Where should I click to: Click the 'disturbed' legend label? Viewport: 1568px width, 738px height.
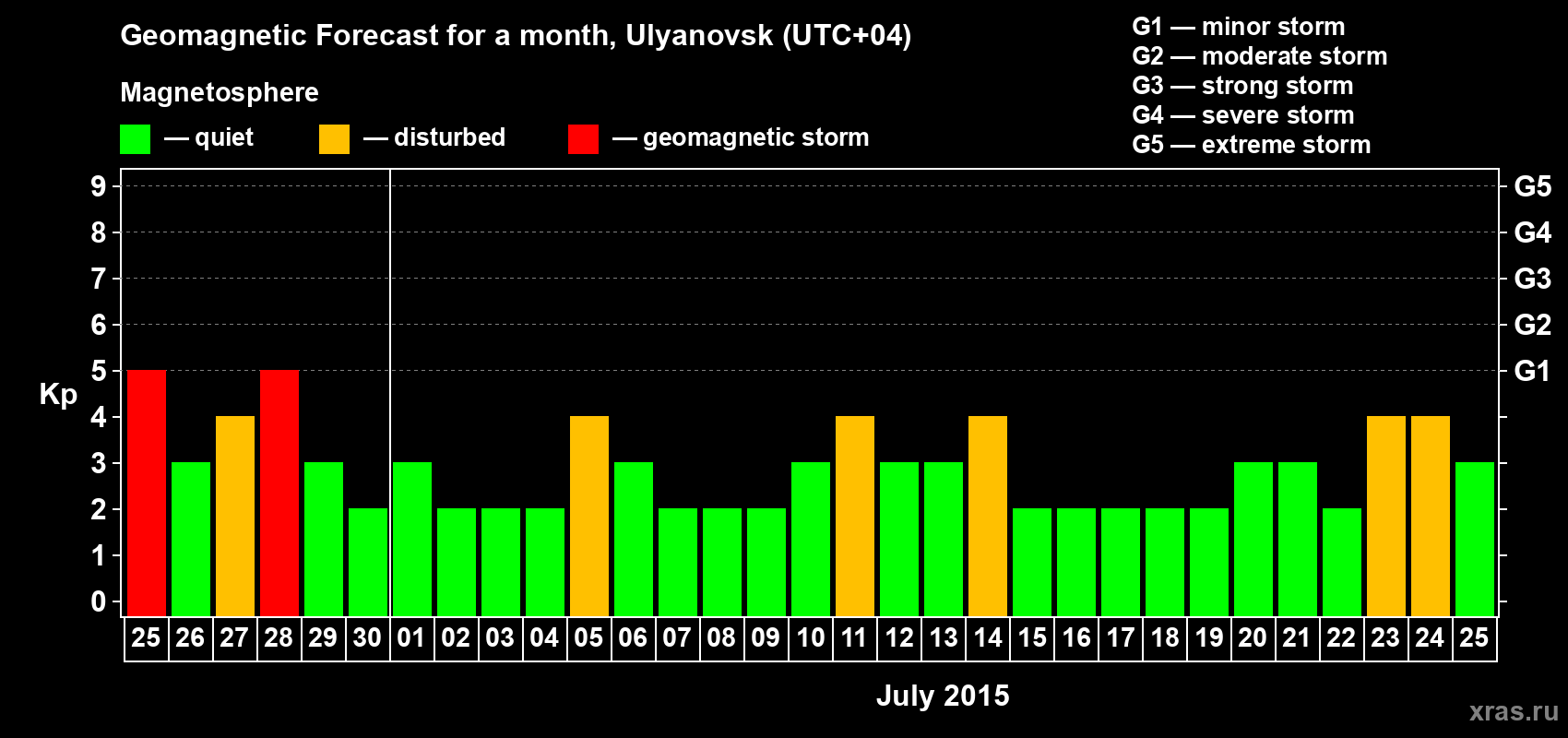point(449,137)
